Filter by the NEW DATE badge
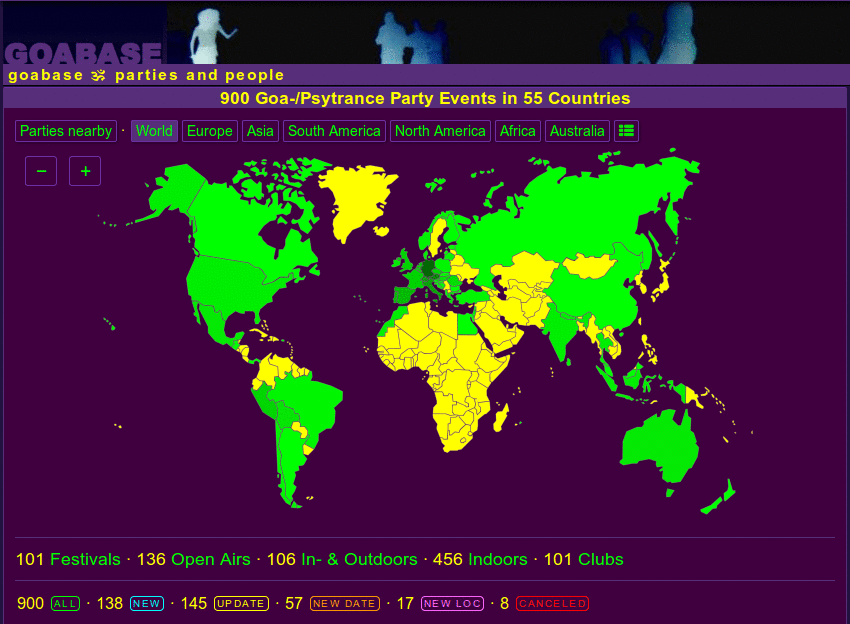 (345, 603)
